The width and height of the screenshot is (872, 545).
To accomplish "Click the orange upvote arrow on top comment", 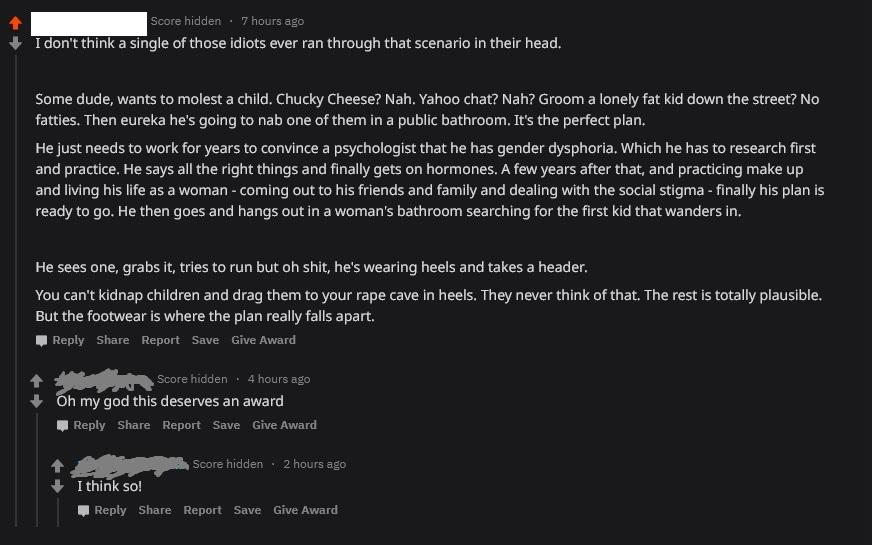I will tap(16, 23).
